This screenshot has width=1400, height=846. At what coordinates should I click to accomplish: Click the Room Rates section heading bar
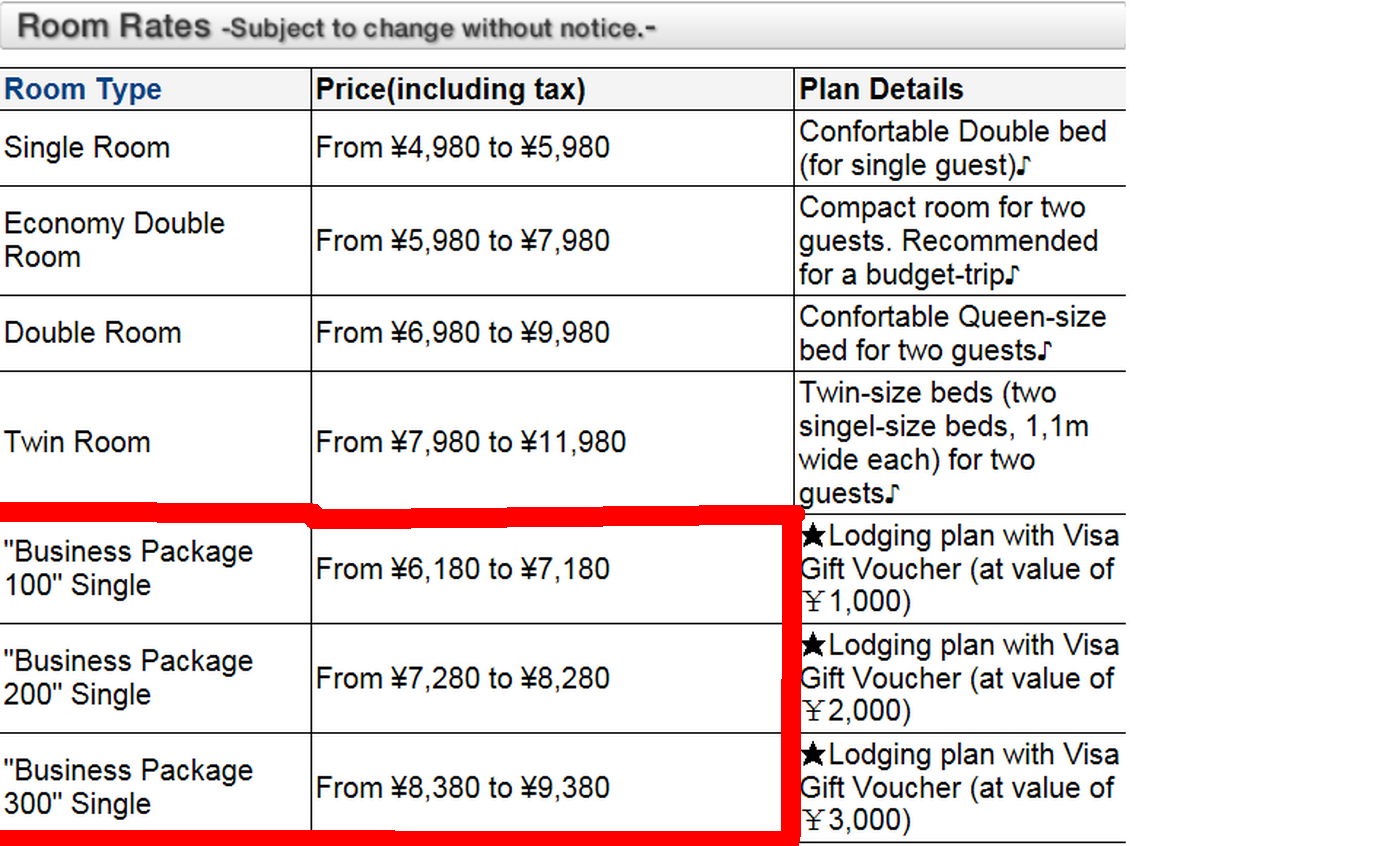562,26
